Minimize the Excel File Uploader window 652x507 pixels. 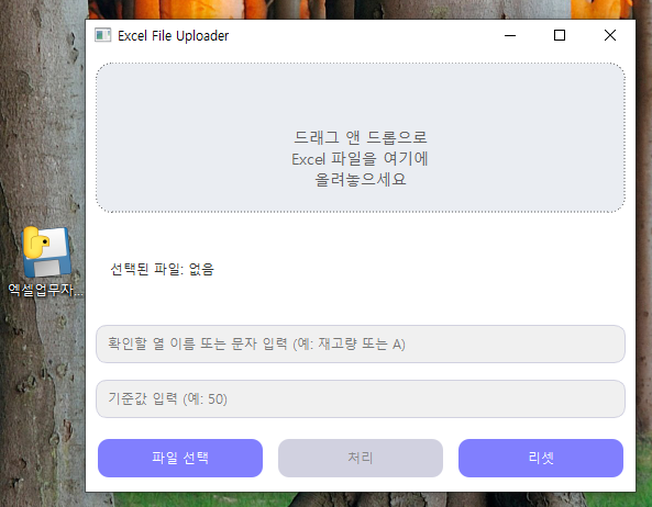(510, 35)
